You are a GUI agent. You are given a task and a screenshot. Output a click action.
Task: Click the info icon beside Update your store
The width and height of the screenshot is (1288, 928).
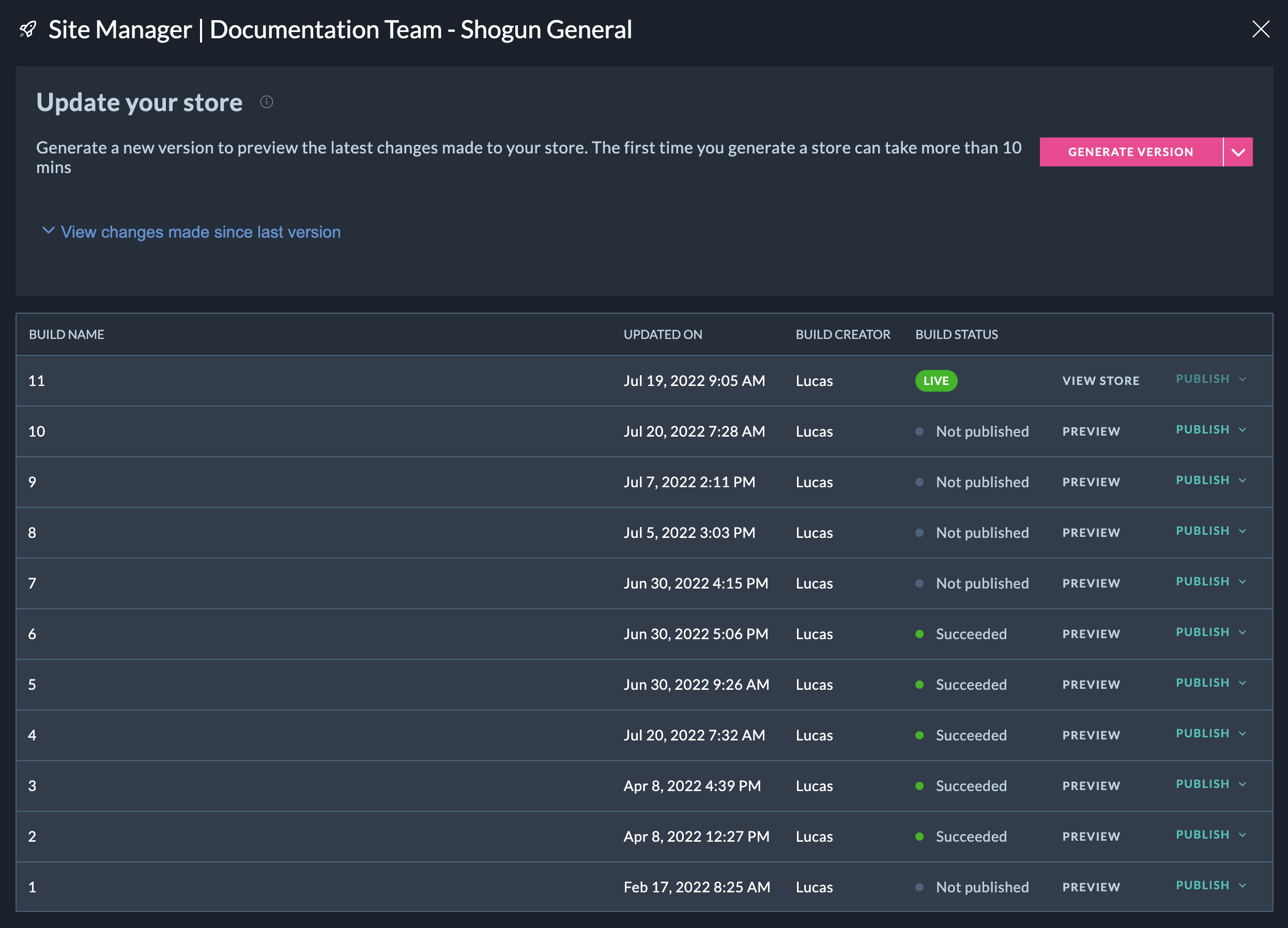(266, 102)
